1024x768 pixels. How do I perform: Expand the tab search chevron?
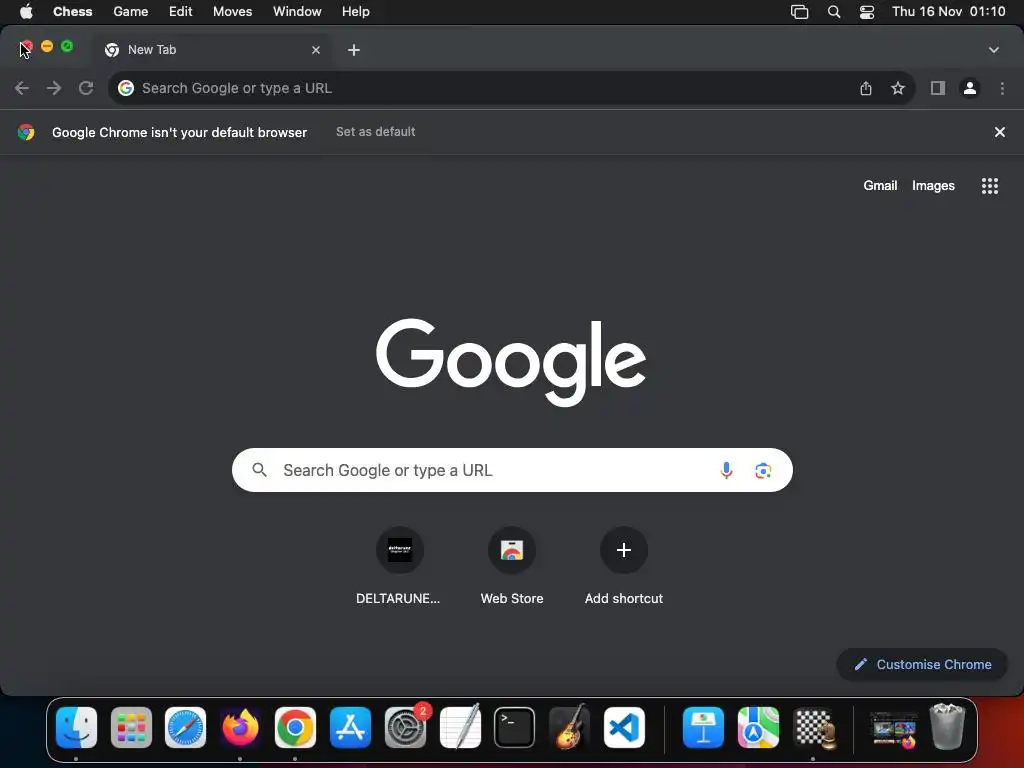click(x=994, y=50)
